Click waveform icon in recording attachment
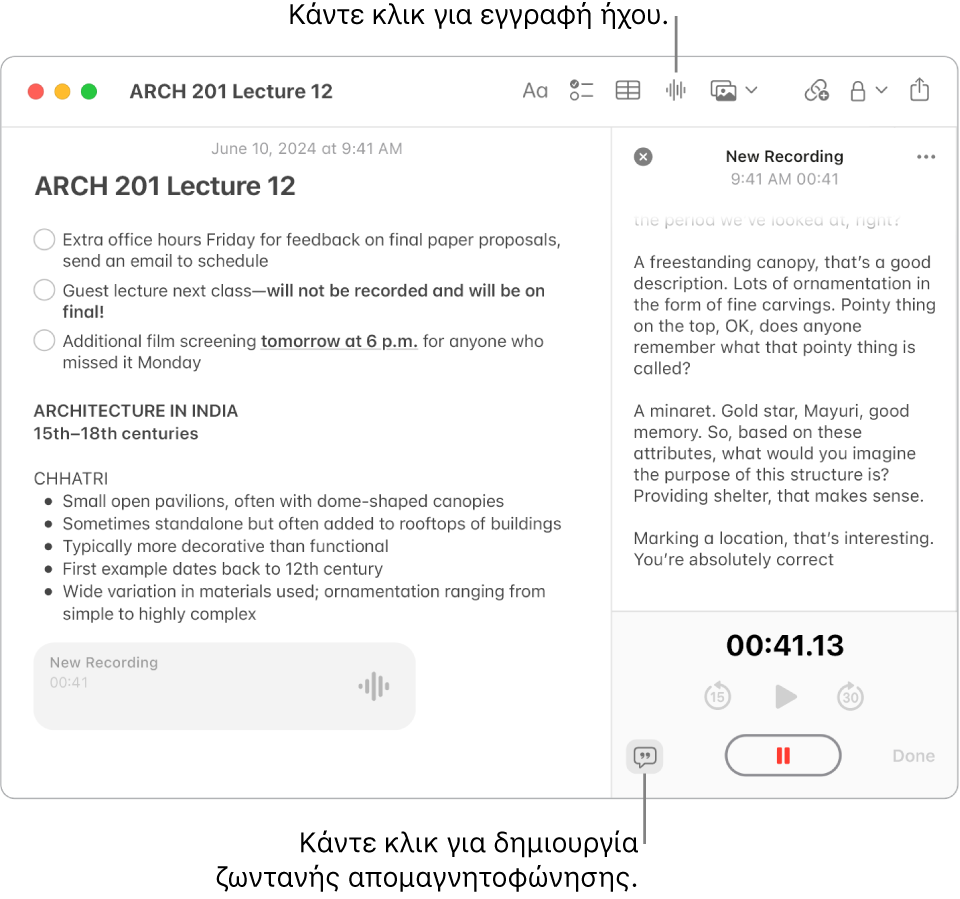This screenshot has width=960, height=899. pos(374,686)
